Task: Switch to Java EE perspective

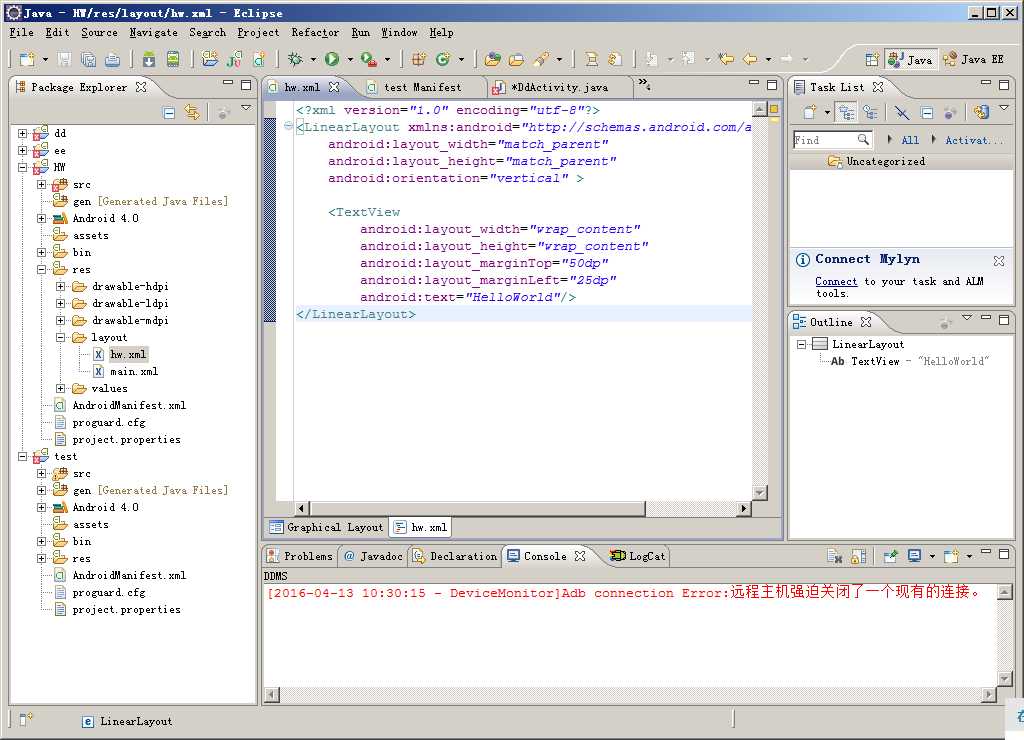Action: click(x=972, y=59)
